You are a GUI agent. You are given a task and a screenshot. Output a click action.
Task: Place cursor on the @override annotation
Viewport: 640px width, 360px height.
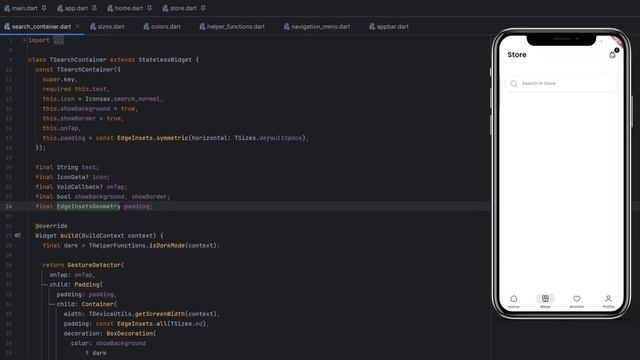(x=51, y=226)
